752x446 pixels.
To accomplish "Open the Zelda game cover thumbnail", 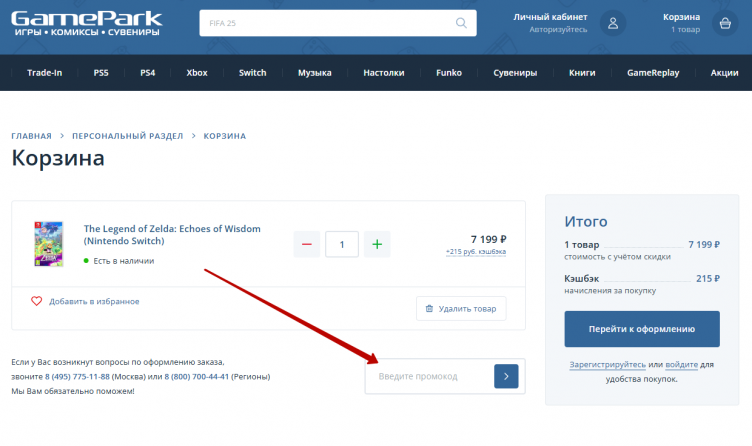I will click(47, 243).
